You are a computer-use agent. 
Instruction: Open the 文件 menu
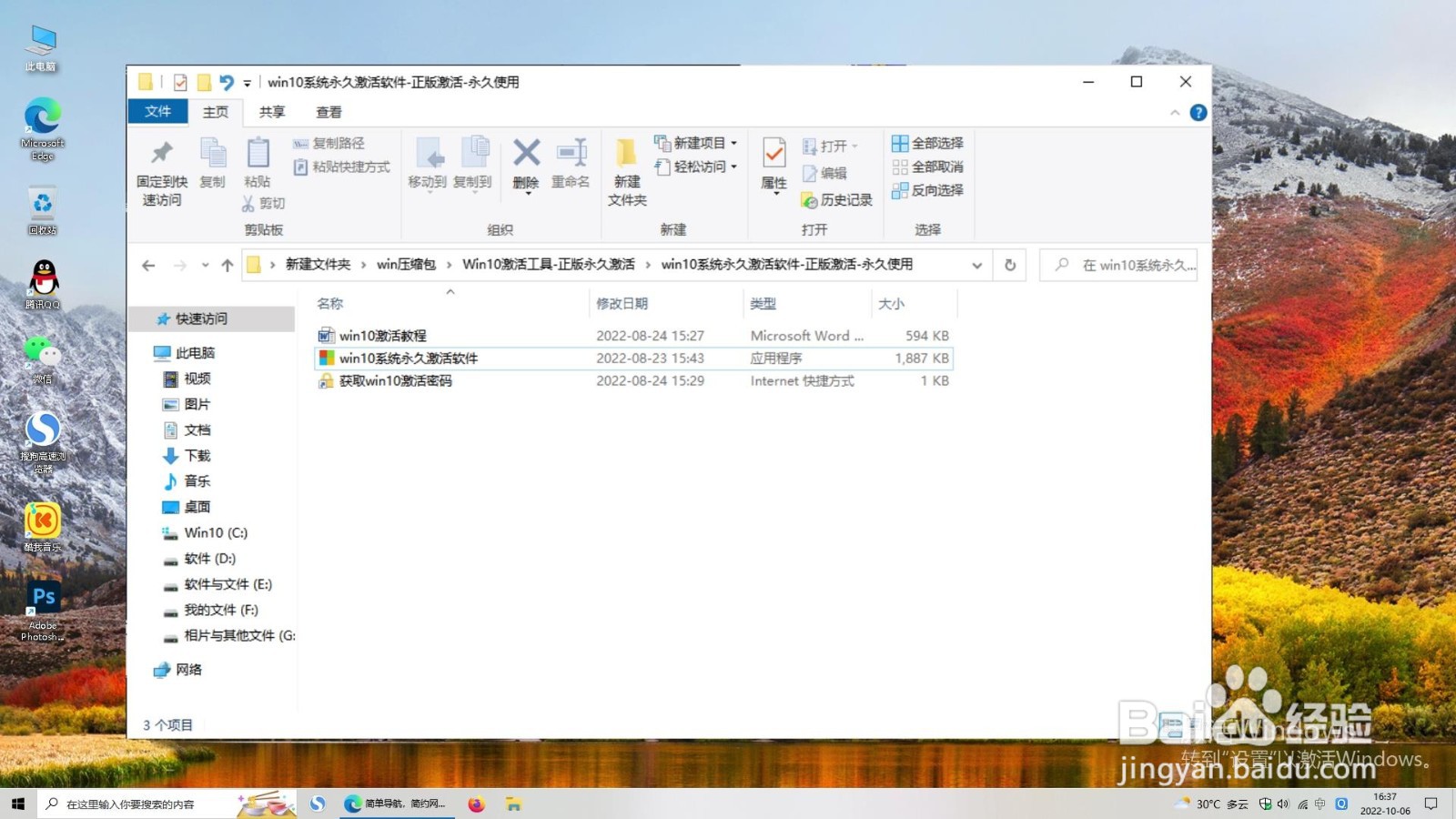157,112
